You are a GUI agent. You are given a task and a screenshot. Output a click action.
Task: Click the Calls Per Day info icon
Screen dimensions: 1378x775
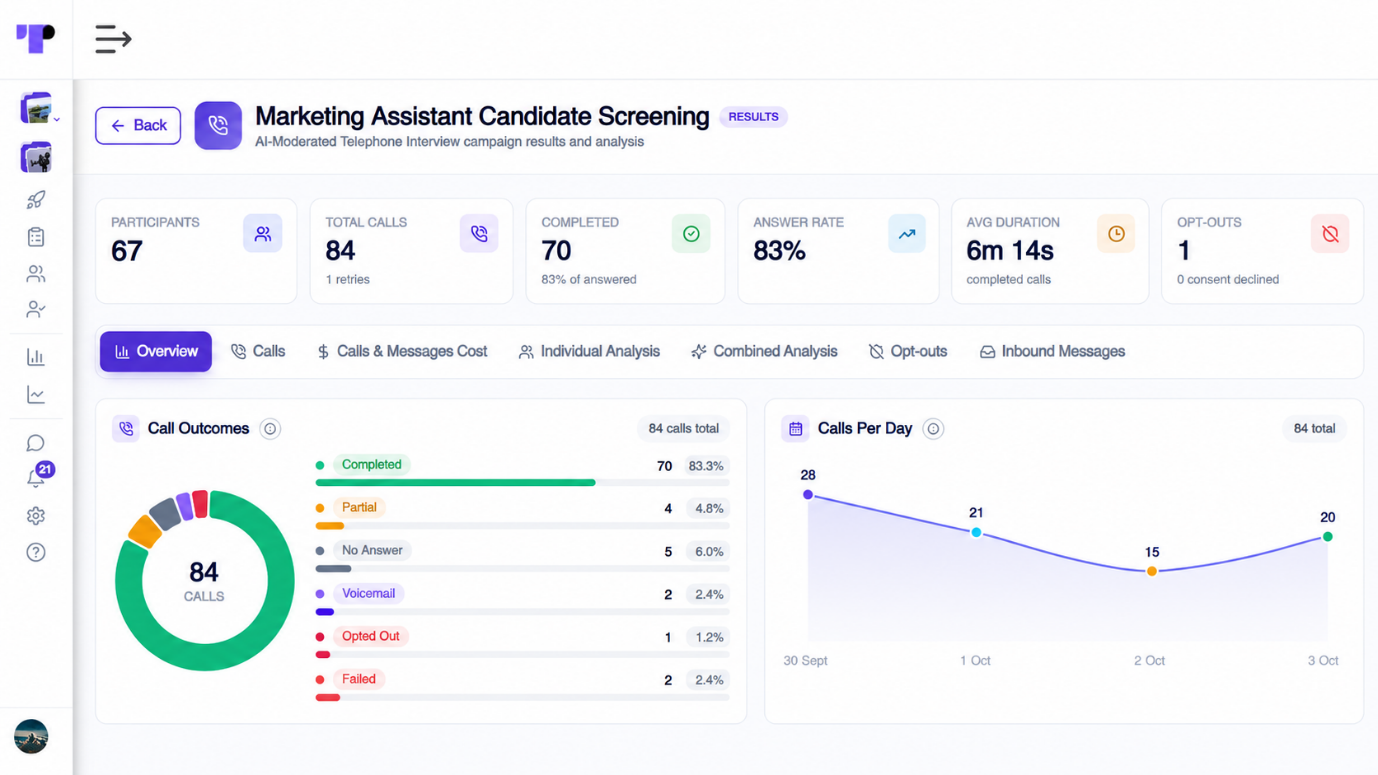point(933,429)
